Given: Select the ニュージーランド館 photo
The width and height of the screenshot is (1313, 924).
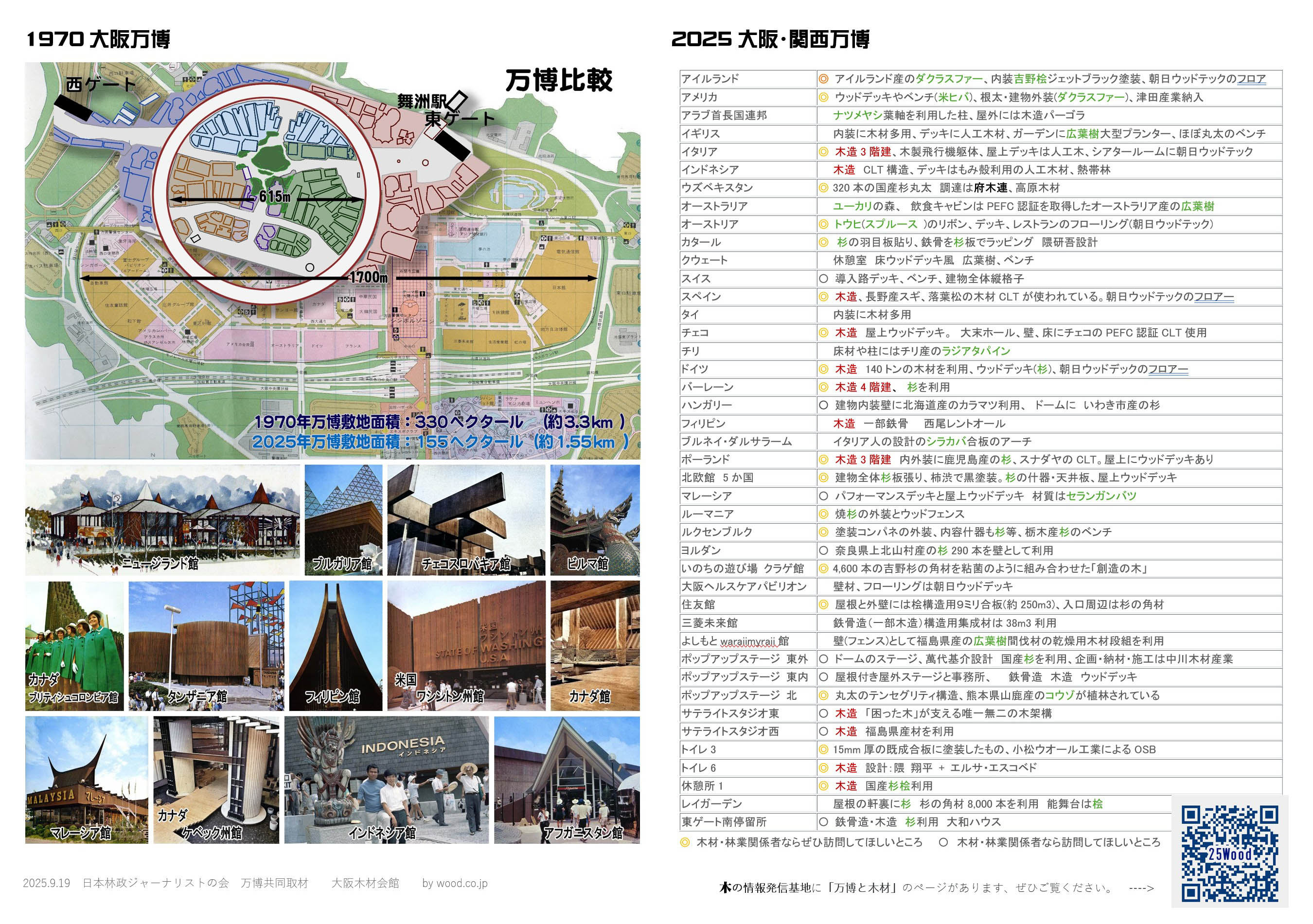Looking at the screenshot, I should point(162,520).
